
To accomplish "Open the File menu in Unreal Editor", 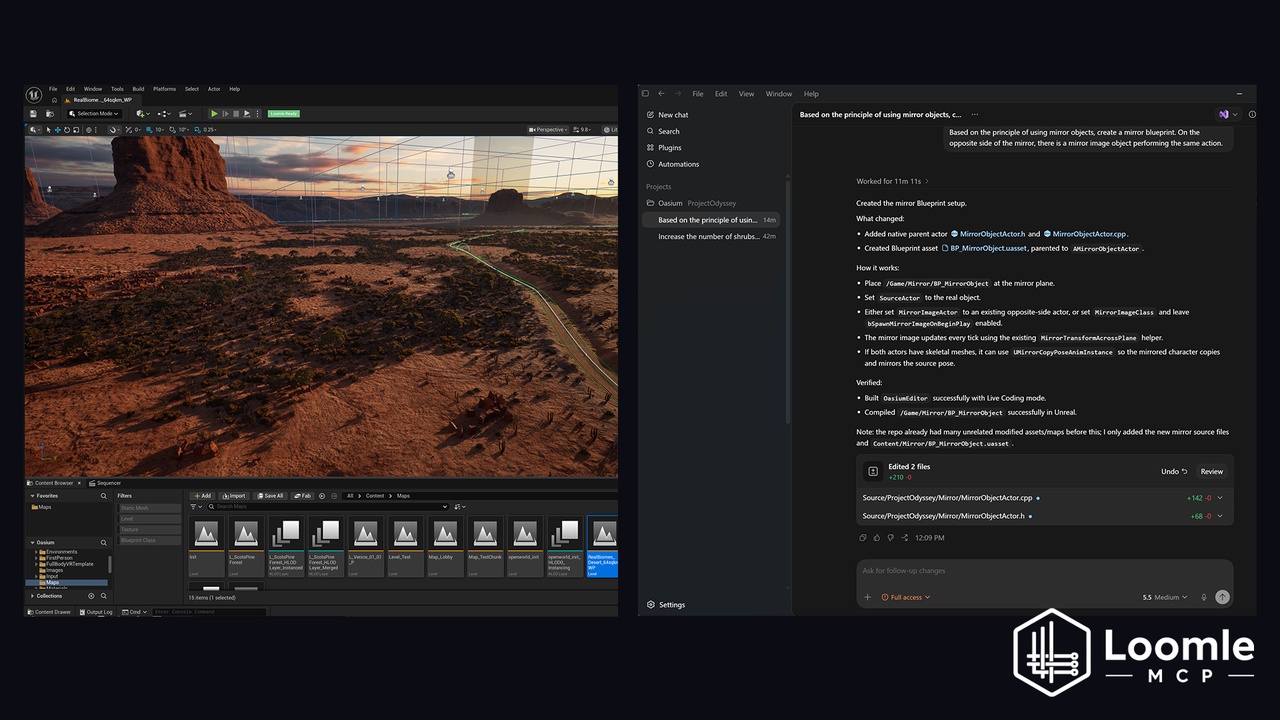I will [x=53, y=89].
